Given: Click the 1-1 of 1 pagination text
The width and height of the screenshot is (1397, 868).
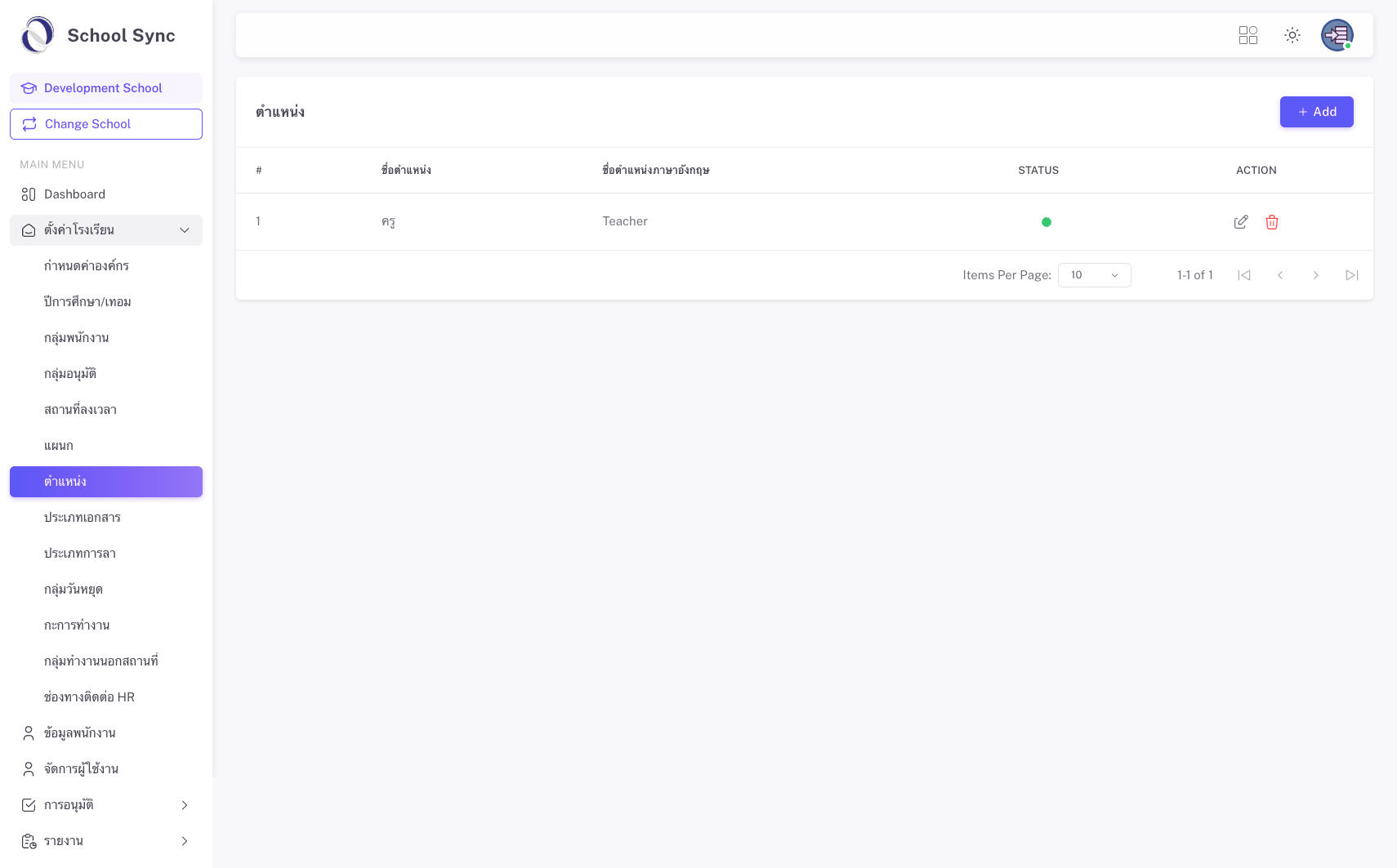Looking at the screenshot, I should point(1195,275).
